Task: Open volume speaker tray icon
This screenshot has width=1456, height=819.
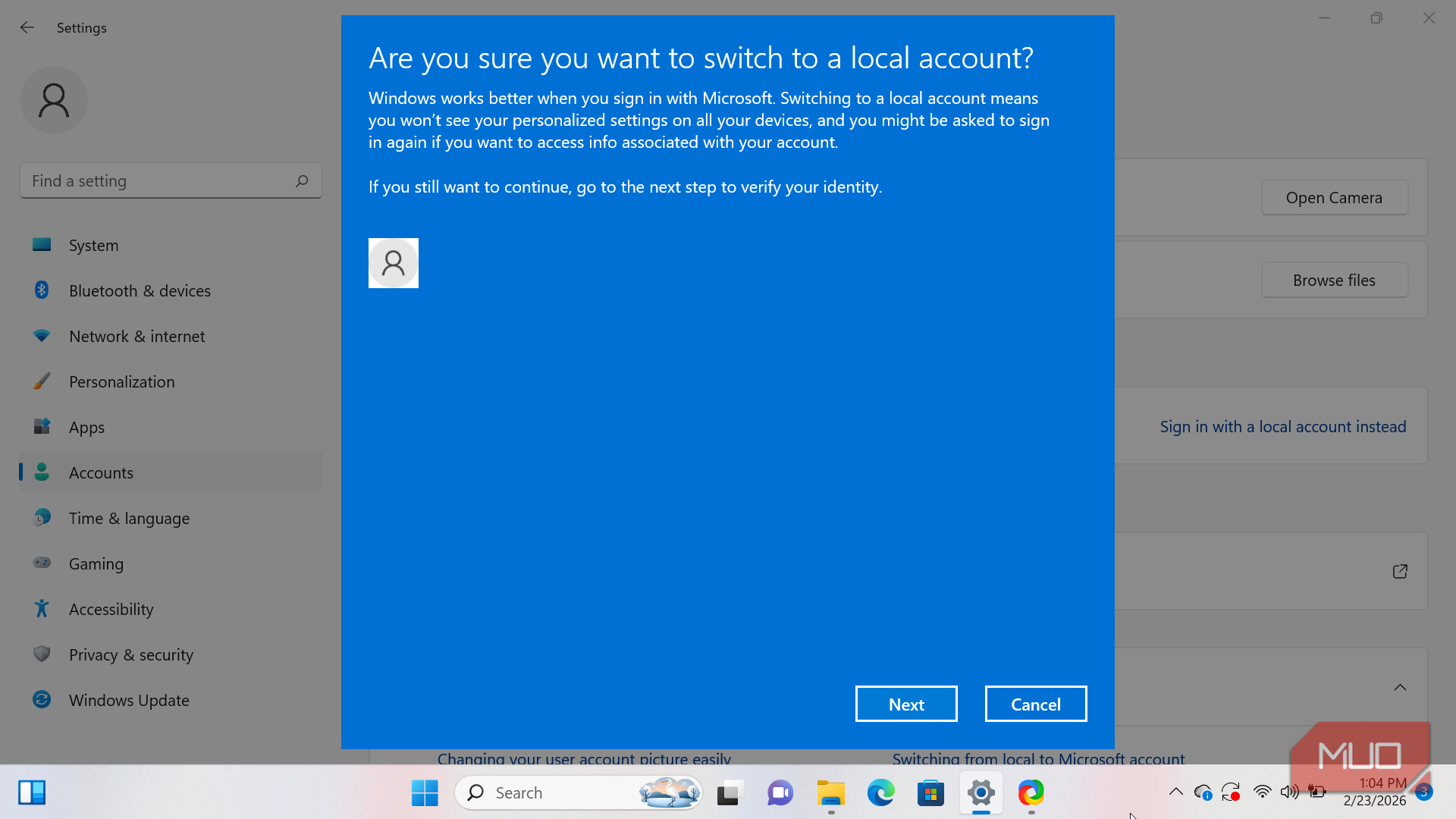Action: pos(1289,792)
